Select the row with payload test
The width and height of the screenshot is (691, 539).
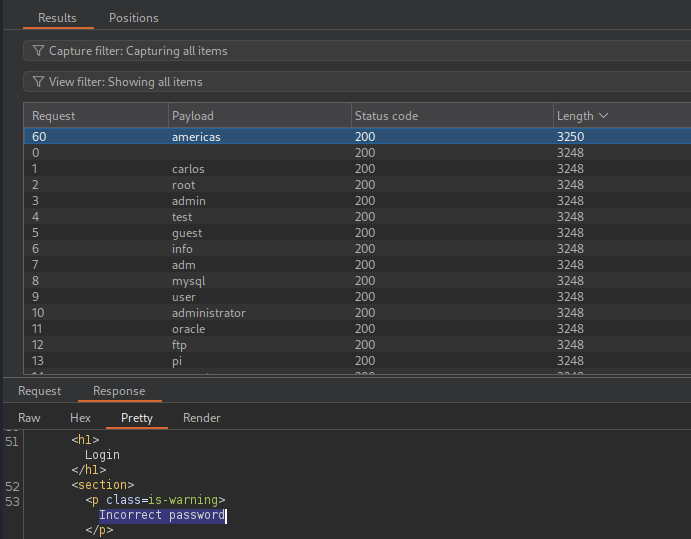pos(357,217)
